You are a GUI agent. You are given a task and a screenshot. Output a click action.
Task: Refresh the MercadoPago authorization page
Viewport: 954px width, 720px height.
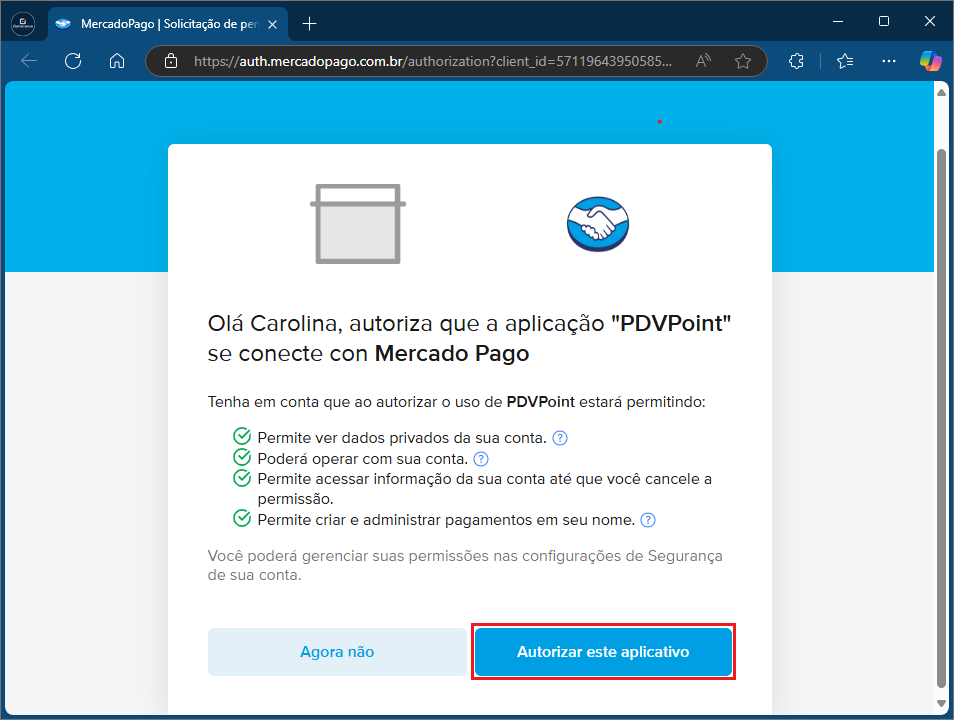pyautogui.click(x=73, y=61)
